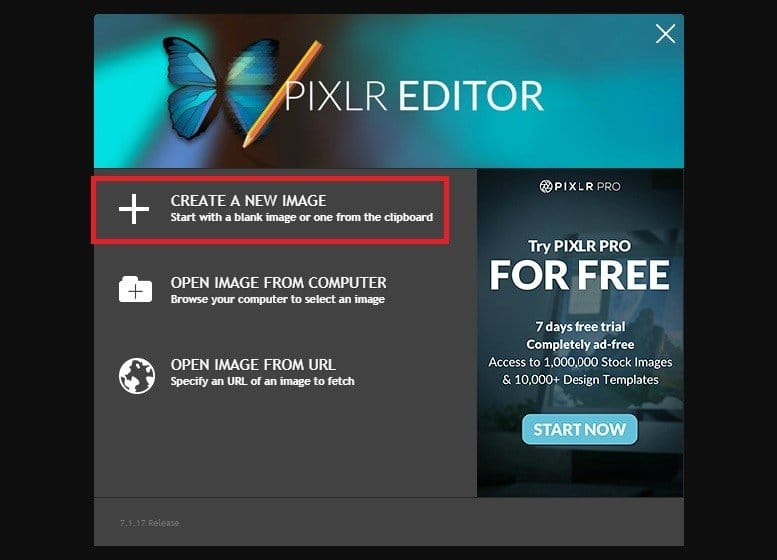Click the orange pencil in the banner

coord(282,95)
